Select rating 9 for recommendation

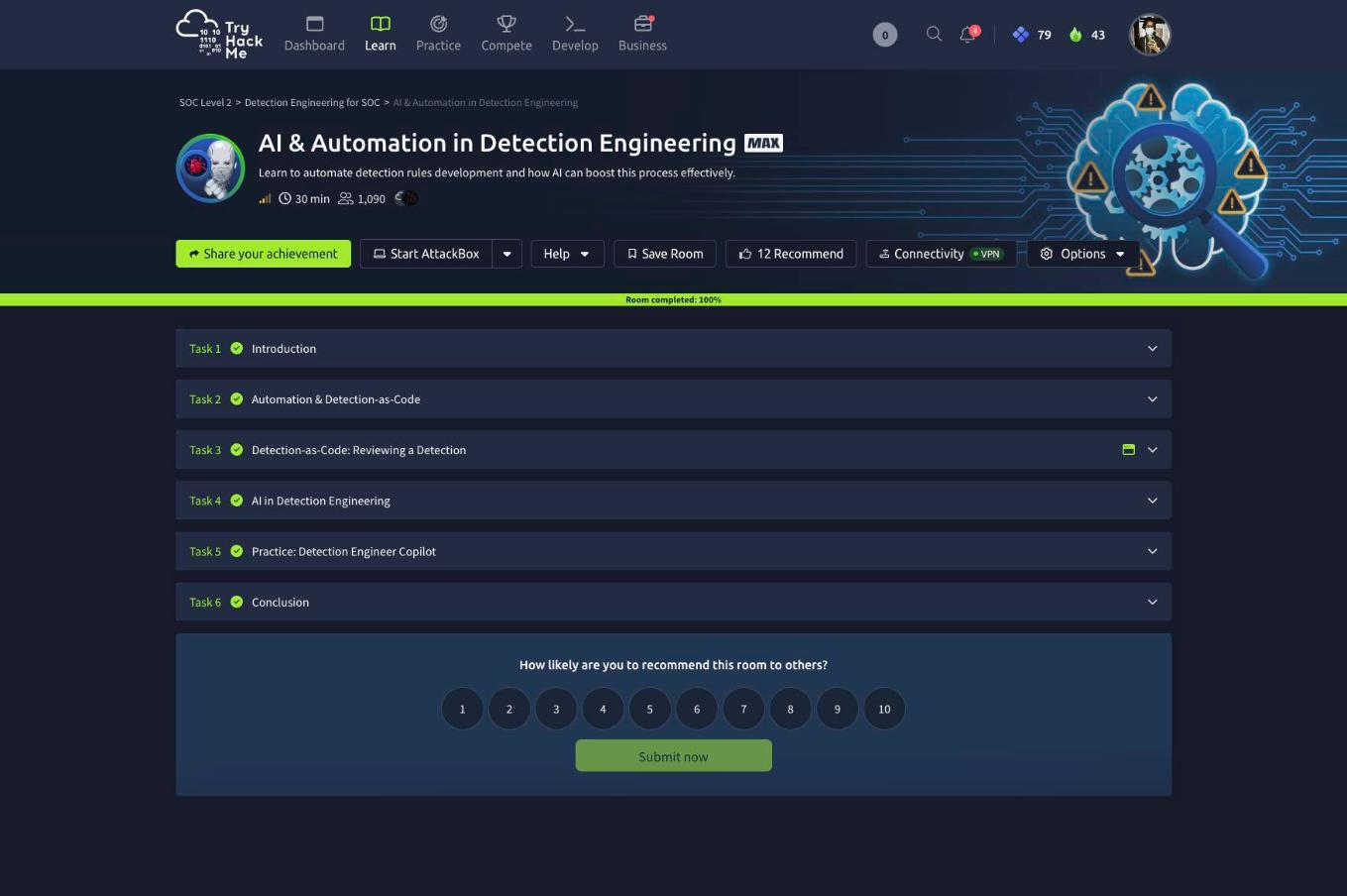coord(838,709)
